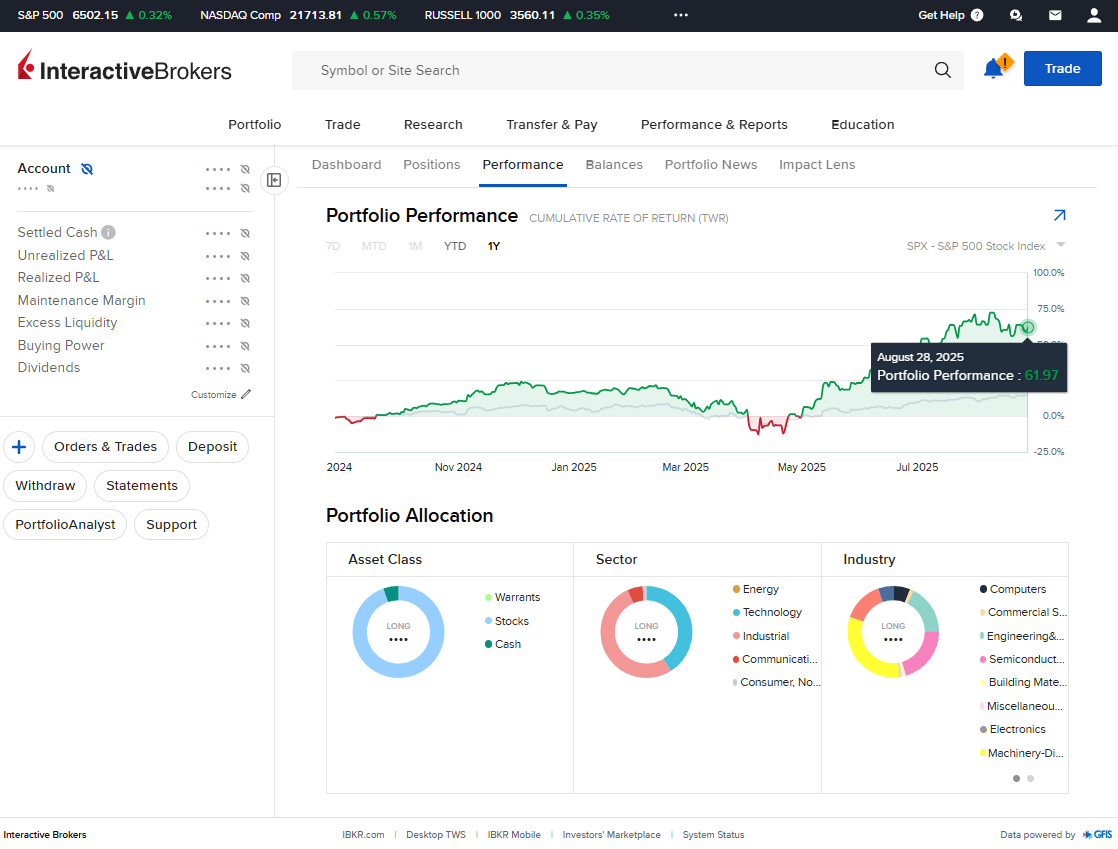Collapse the account sidebar panel icon
This screenshot has height=849, width=1118.
(274, 180)
